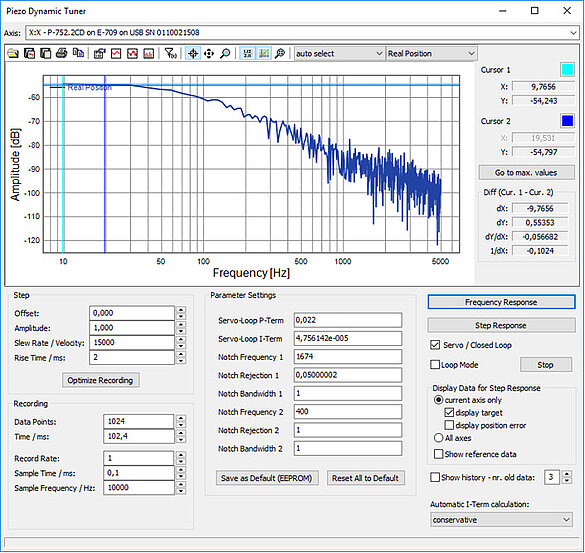Click Slew Rate / Velocity input field

132,343
